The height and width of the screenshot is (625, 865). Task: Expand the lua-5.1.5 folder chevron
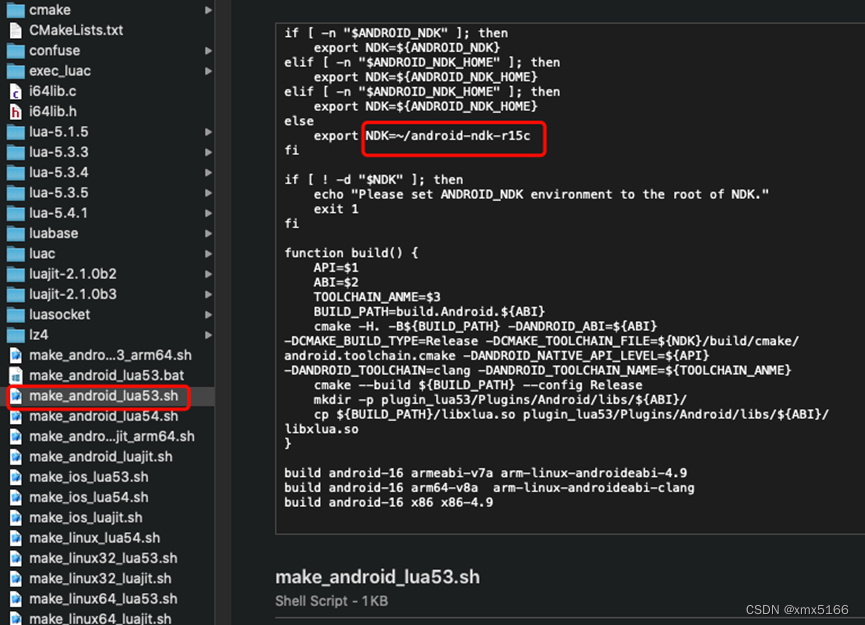pos(207,131)
